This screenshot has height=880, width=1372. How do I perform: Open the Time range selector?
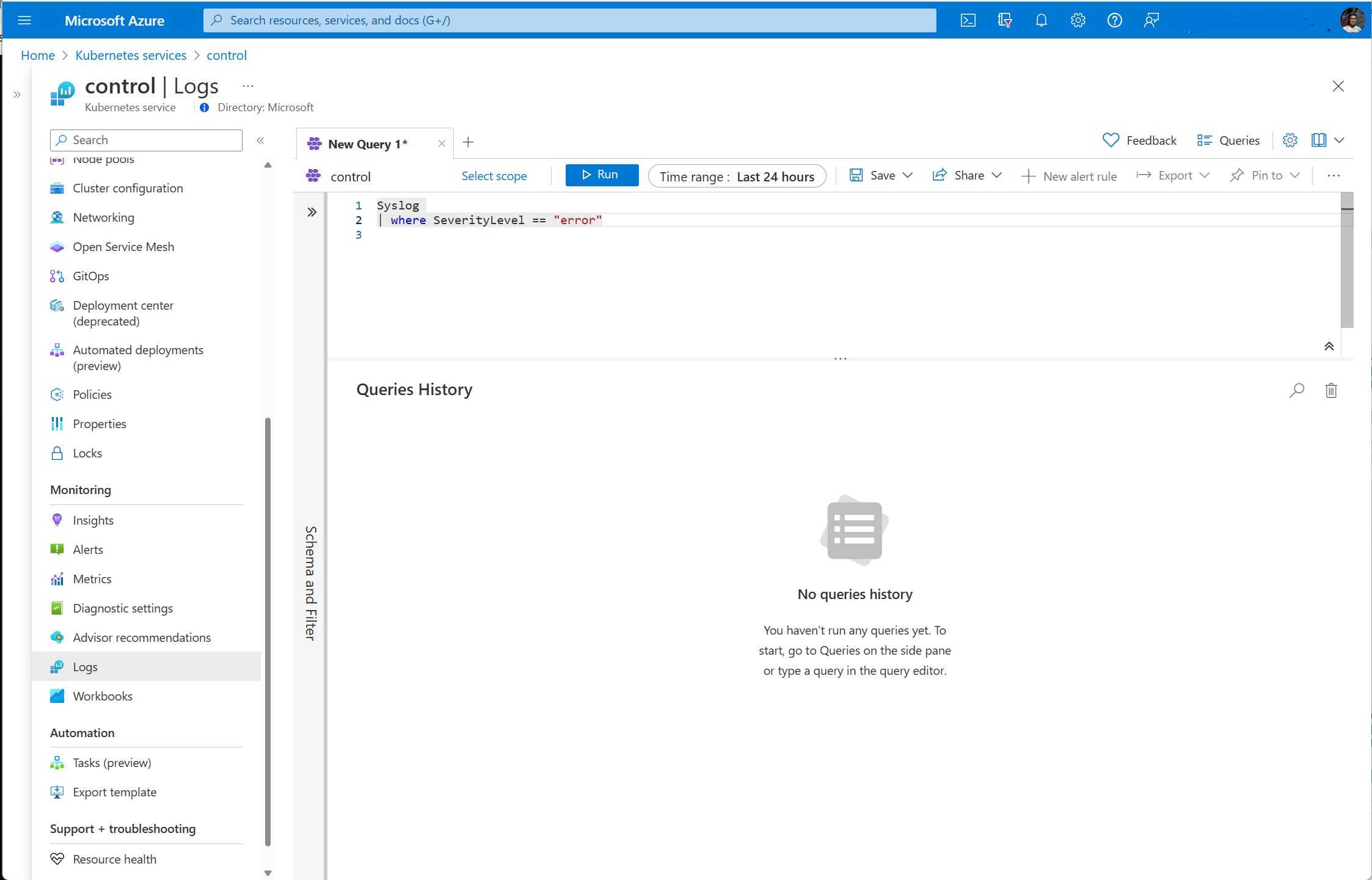click(737, 176)
